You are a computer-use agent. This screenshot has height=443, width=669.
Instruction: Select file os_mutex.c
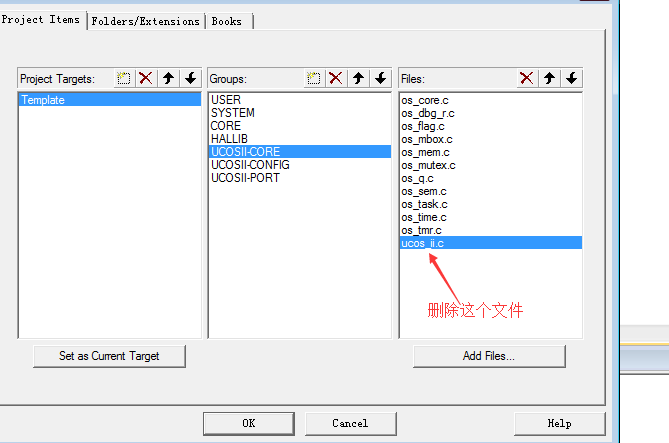point(491,165)
